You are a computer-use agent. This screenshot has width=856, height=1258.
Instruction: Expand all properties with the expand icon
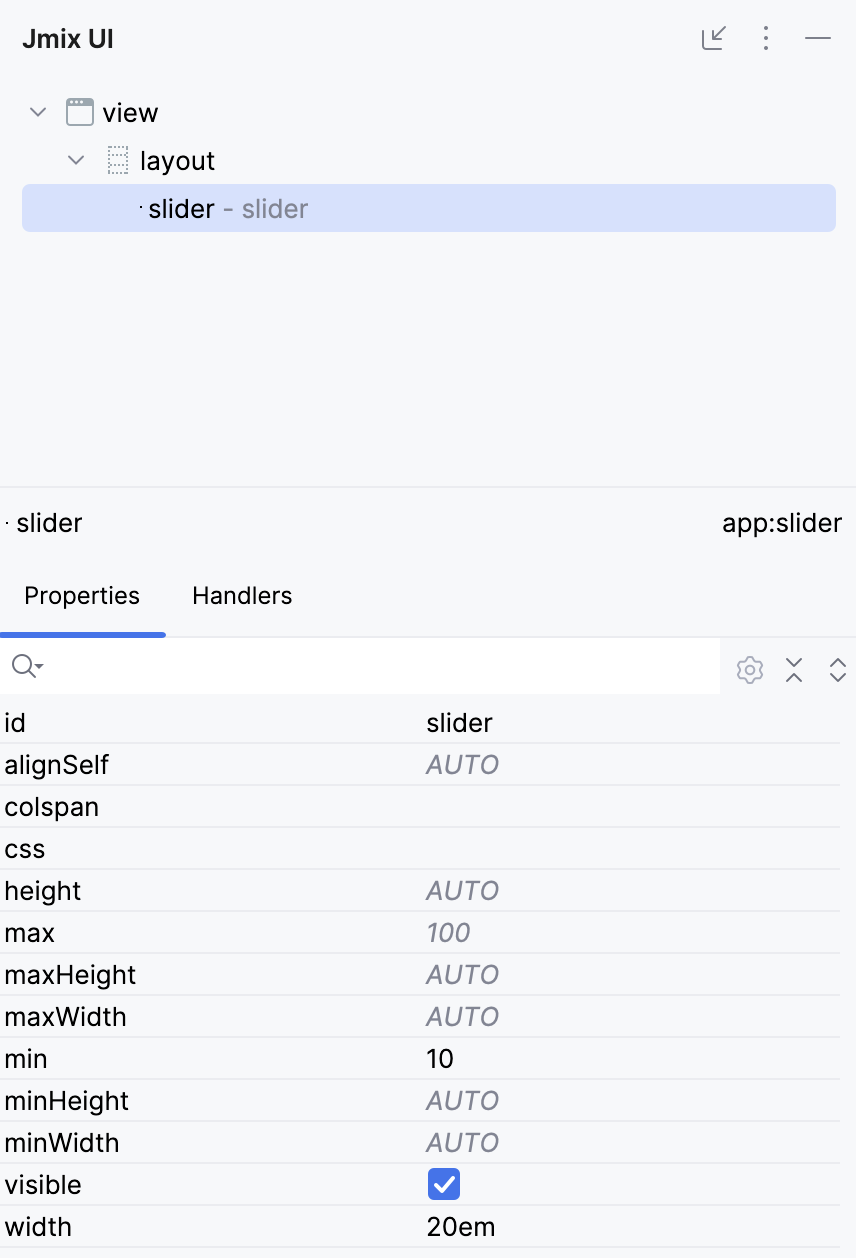point(838,670)
